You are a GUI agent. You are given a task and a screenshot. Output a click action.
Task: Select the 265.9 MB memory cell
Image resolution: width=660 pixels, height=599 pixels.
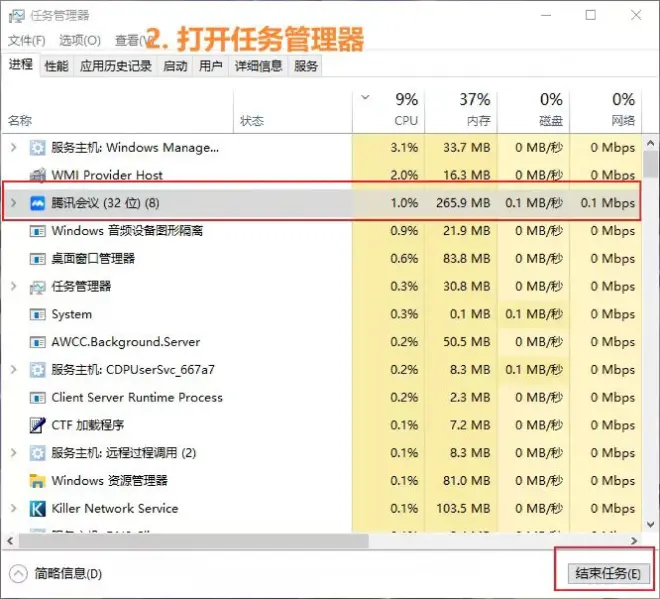coord(463,203)
